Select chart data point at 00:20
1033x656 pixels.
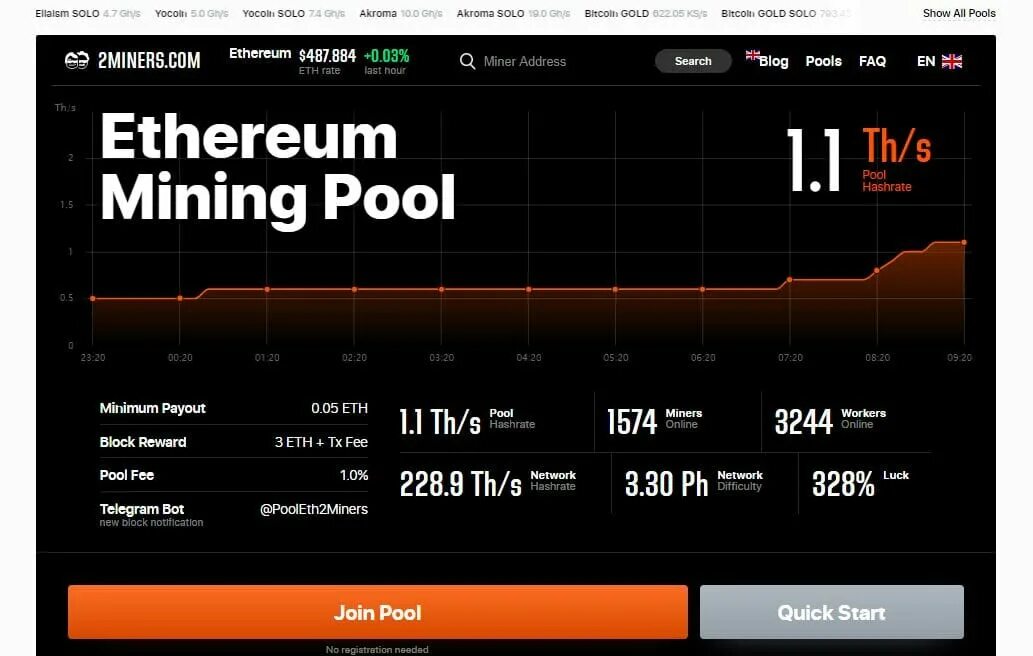tap(180, 298)
